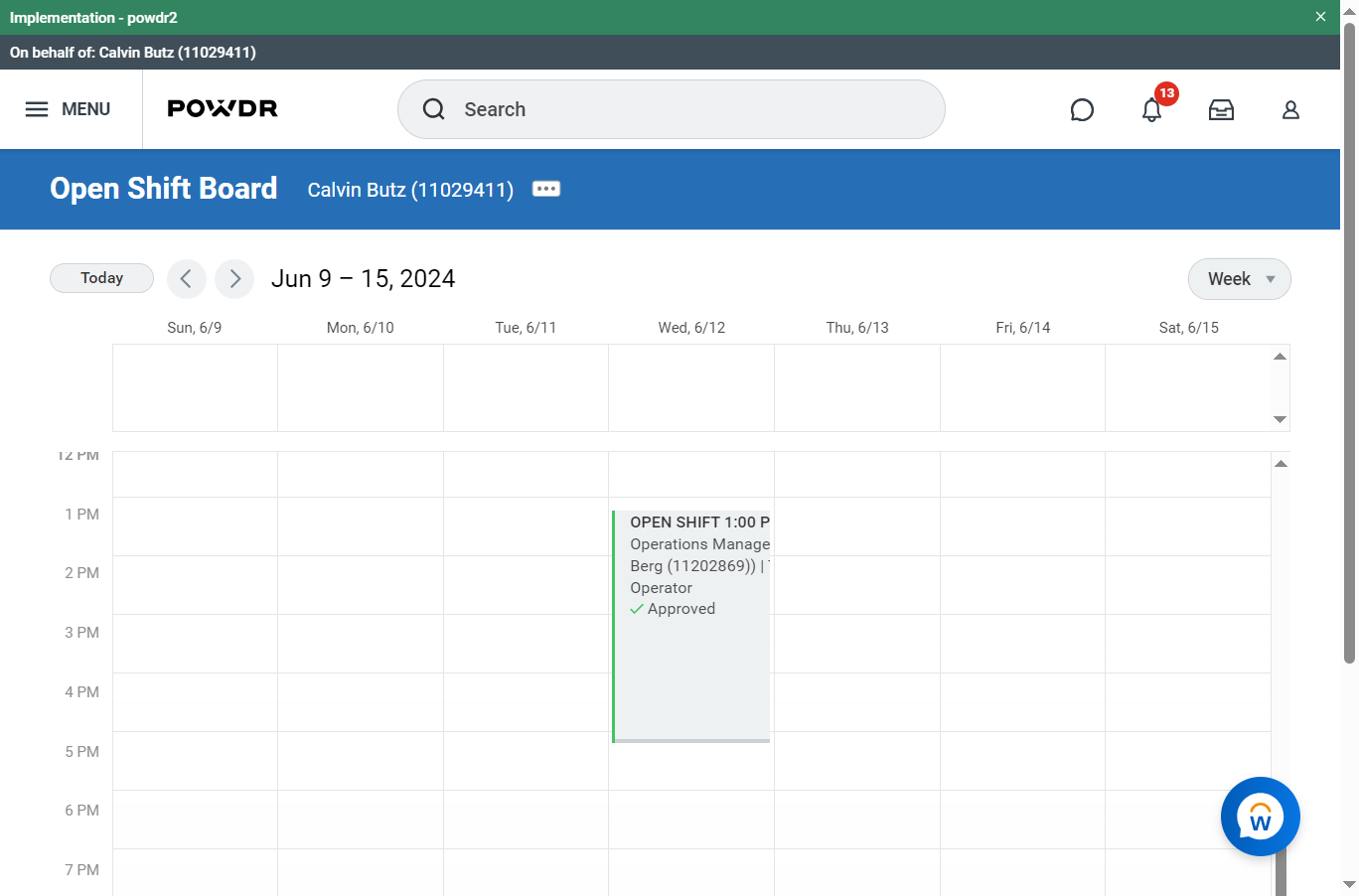
Task: Open the Workday assistant chat bubble
Action: tap(1261, 817)
